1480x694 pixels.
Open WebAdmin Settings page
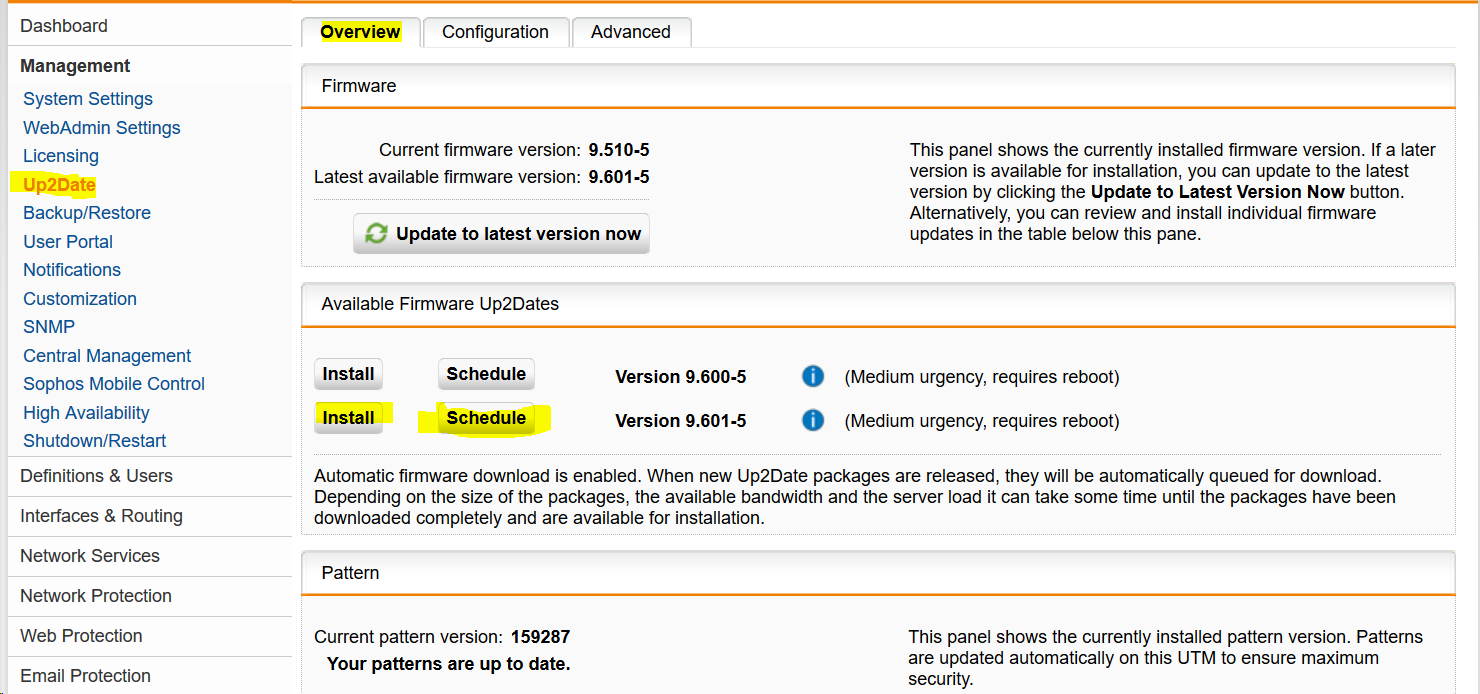(x=102, y=128)
